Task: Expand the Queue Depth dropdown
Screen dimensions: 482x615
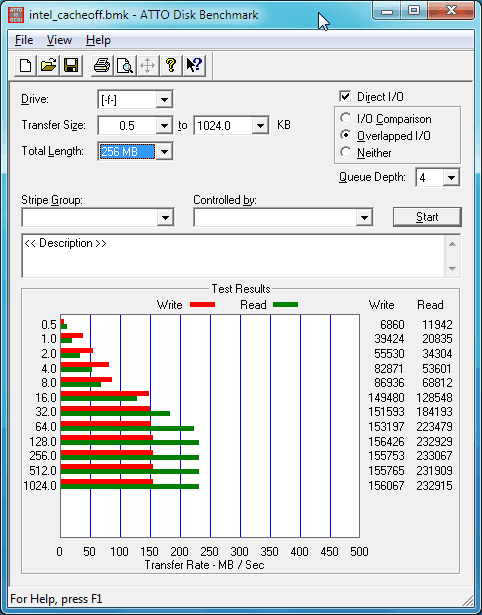Action: (x=451, y=178)
